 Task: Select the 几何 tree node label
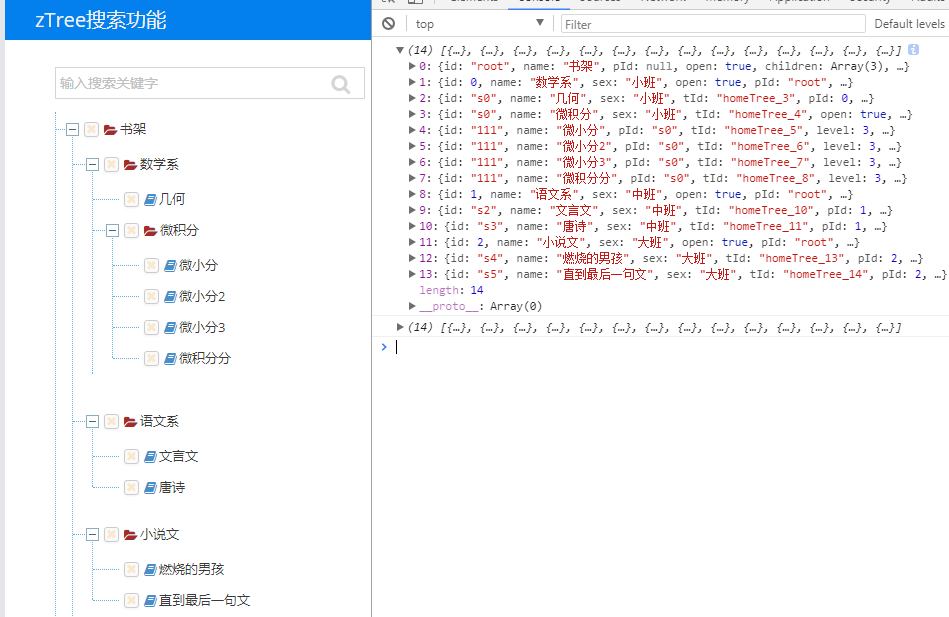[172, 199]
